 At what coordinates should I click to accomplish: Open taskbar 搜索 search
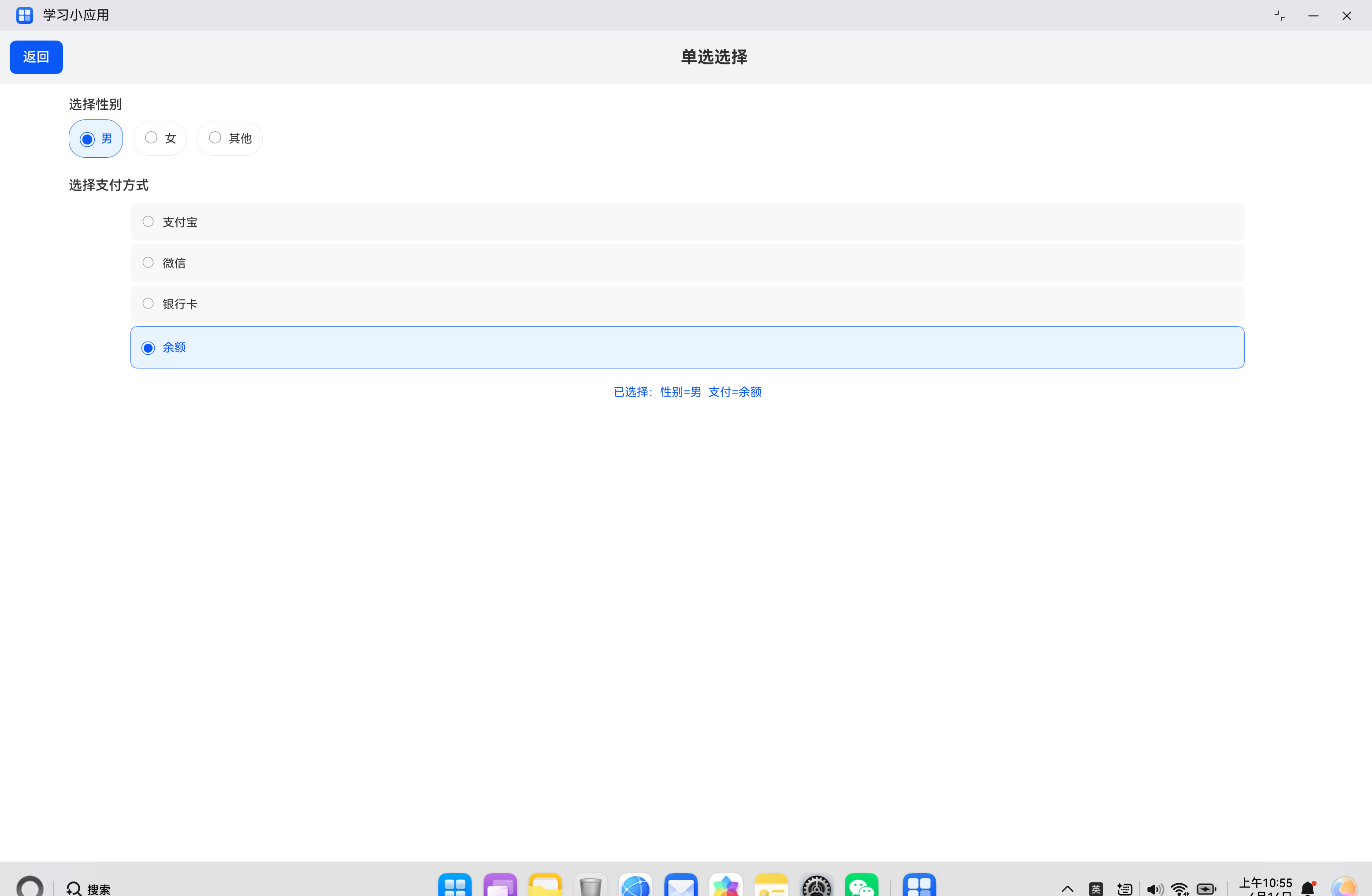pyautogui.click(x=88, y=889)
